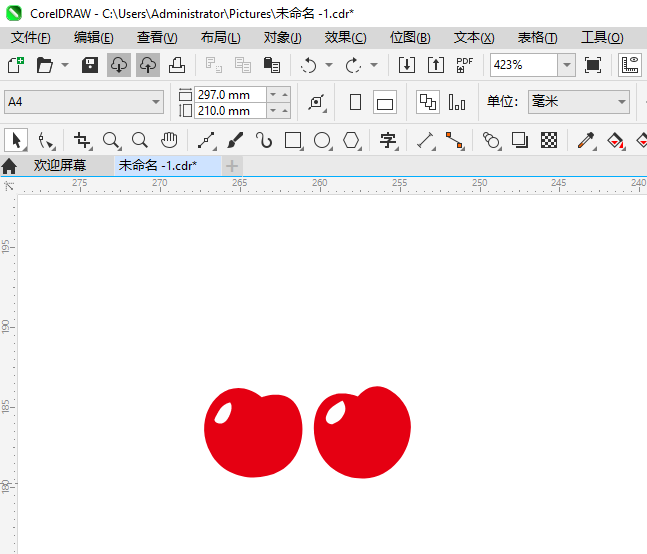This screenshot has width=647, height=554.
Task: Set portrait page orientation
Action: pyautogui.click(x=355, y=102)
